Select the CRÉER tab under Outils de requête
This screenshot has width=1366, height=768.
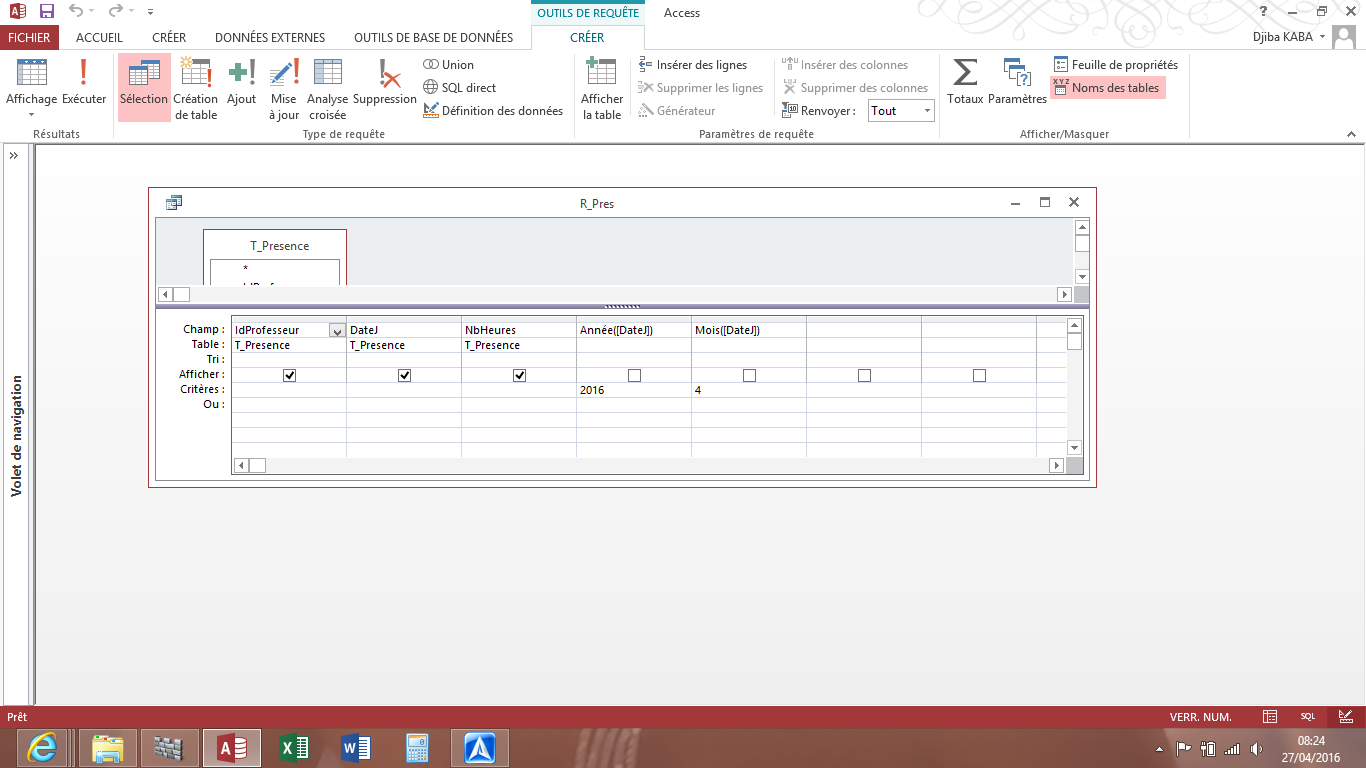point(587,37)
